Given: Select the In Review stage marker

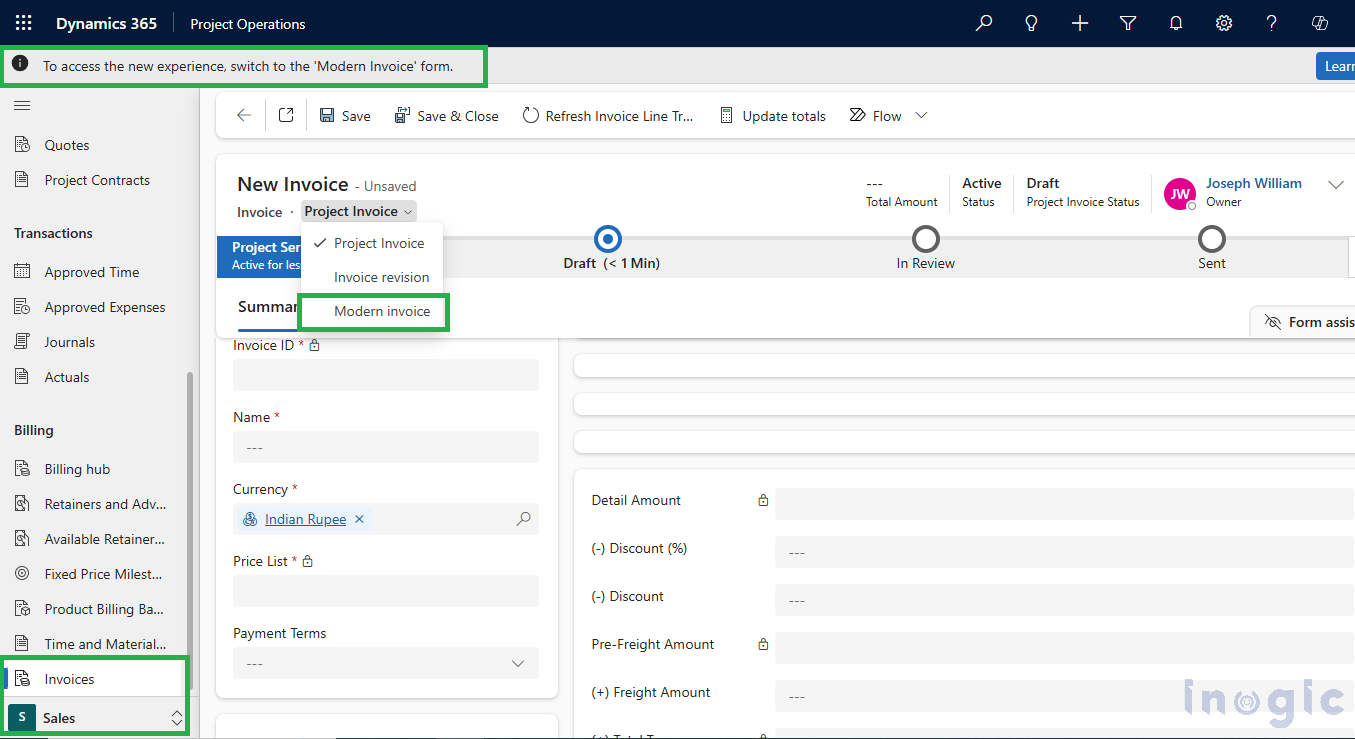Looking at the screenshot, I should click(925, 240).
